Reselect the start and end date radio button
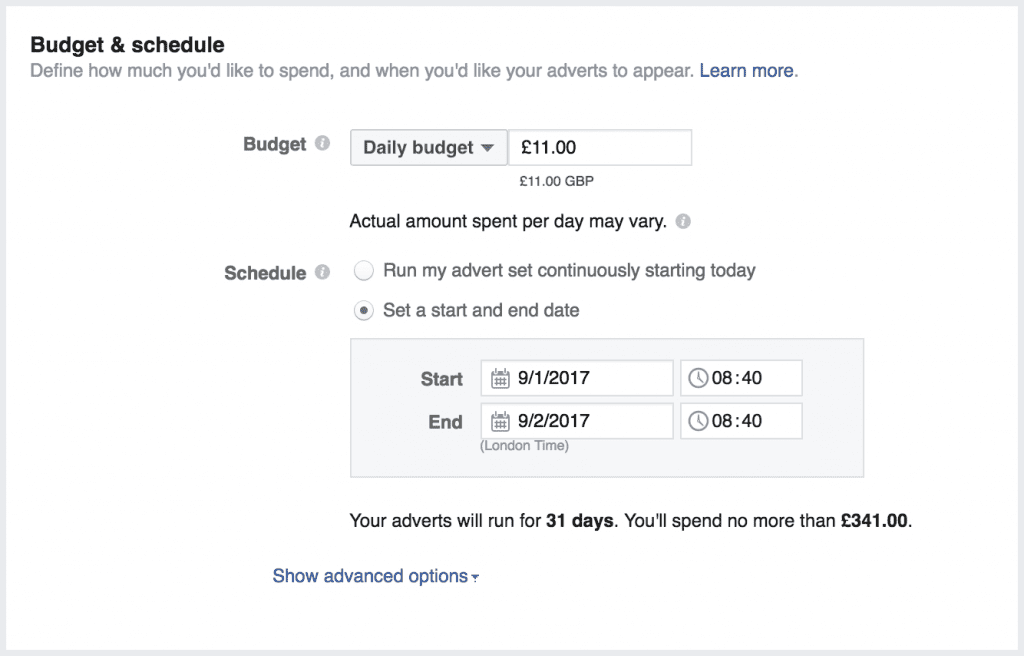Screen dimensions: 1024x656 click(x=363, y=310)
